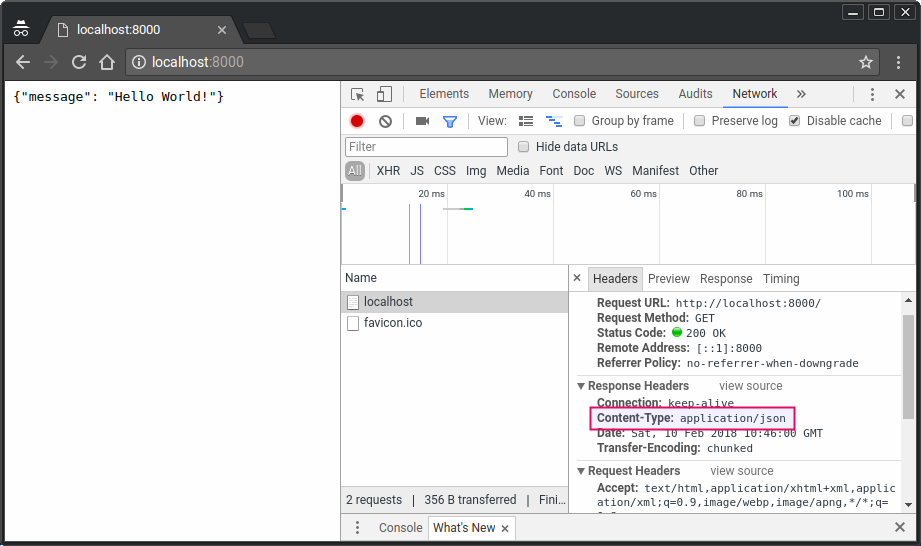Viewport: 921px width, 546px height.
Task: Click the headers pane scrollbar thumb
Action: [x=908, y=367]
